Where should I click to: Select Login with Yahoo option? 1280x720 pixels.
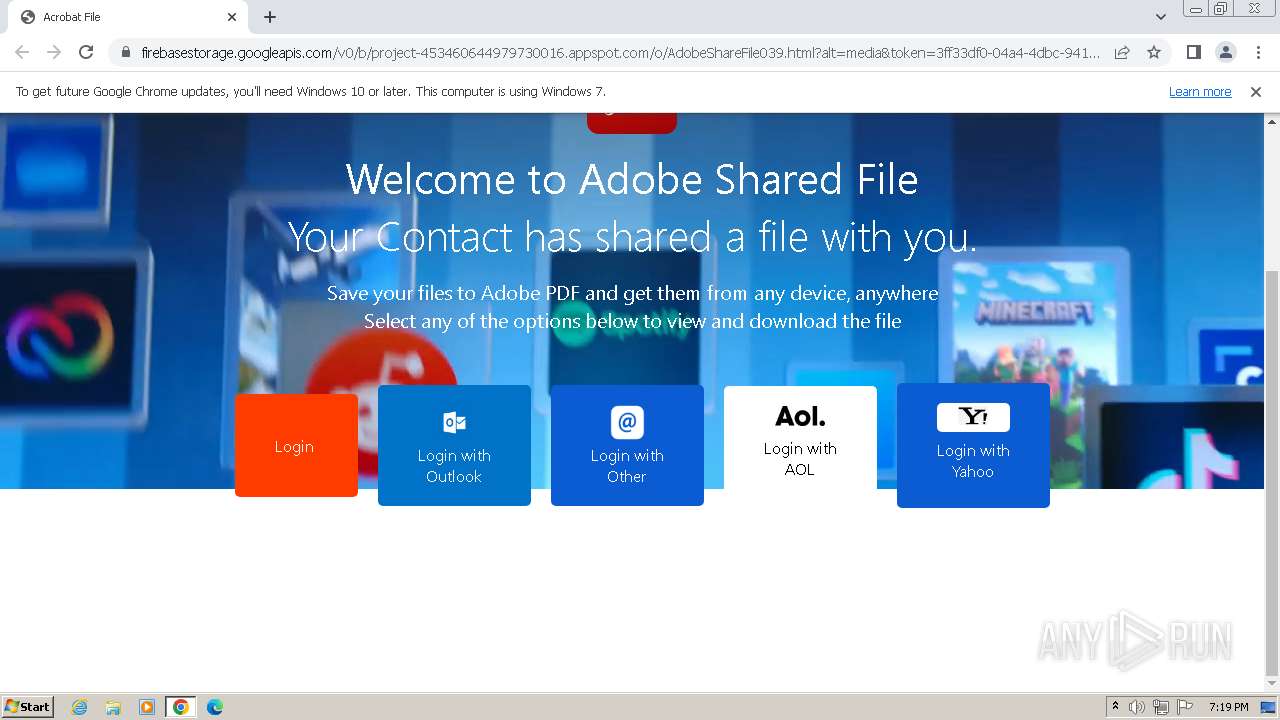[973, 445]
